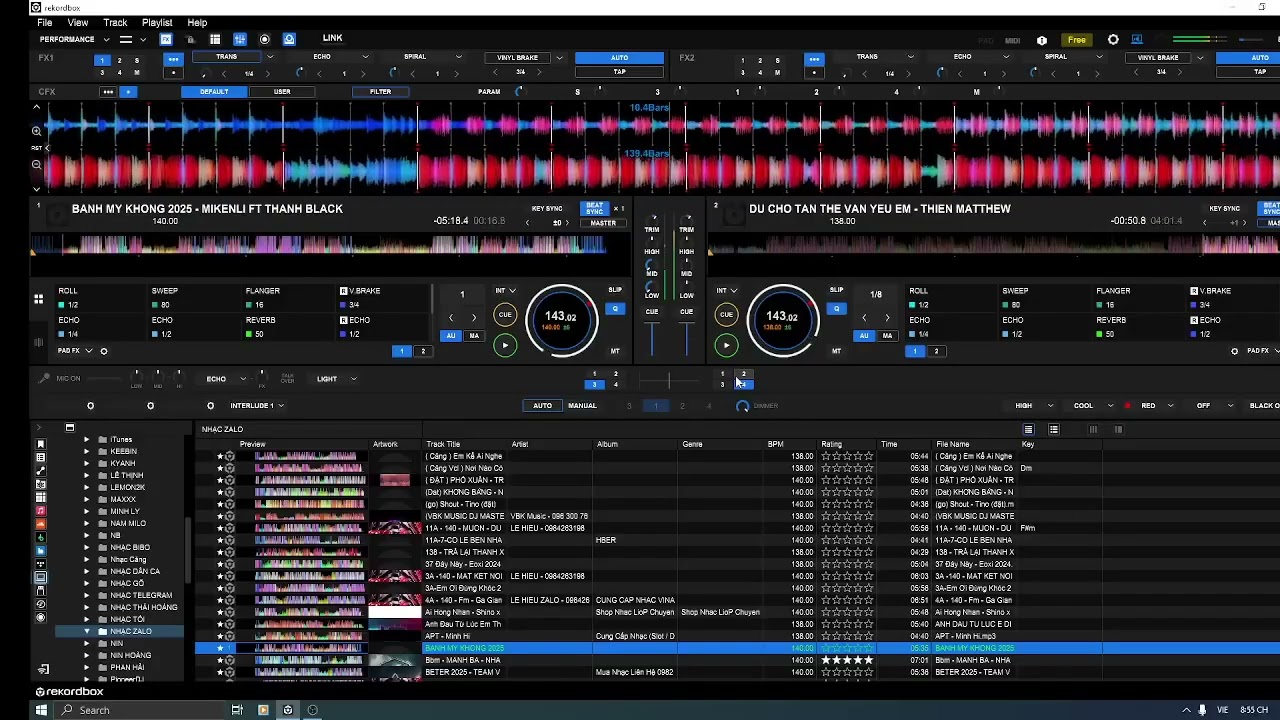Open deck 1 PAD FX dropdown
Screen dimensions: 1280x720
pyautogui.click(x=75, y=351)
